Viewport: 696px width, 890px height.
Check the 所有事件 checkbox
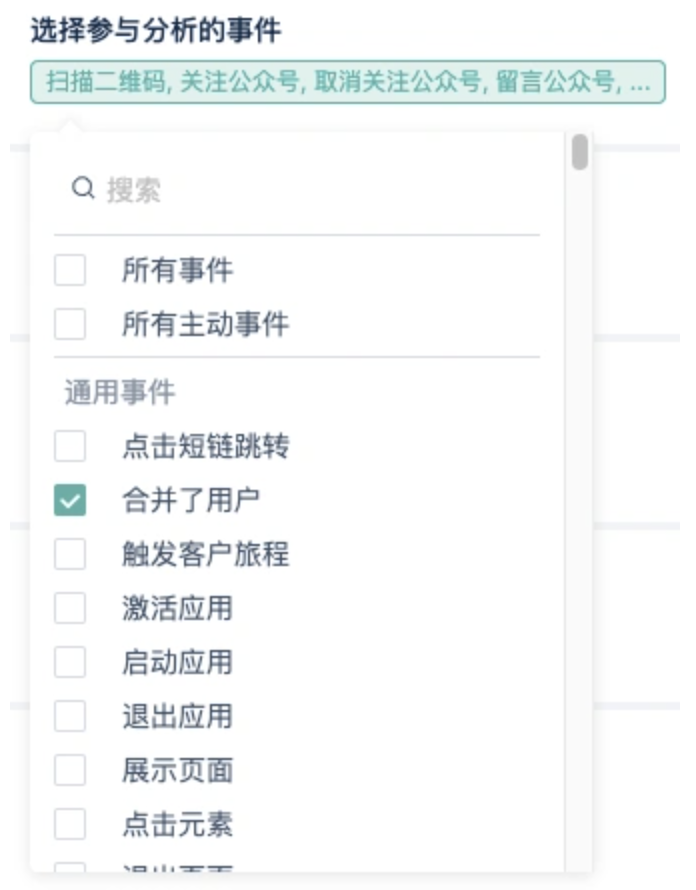(70, 270)
